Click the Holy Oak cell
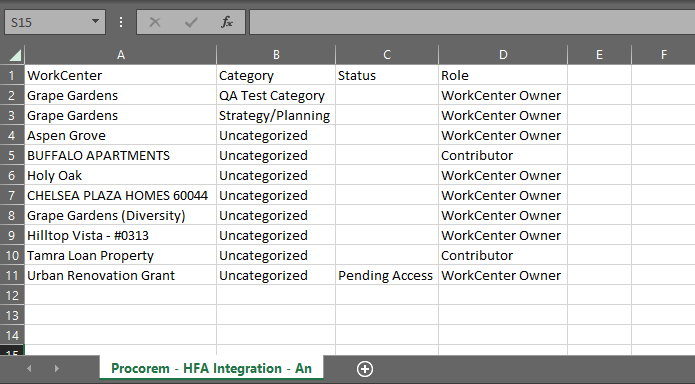Image resolution: width=695 pixels, height=384 pixels. pos(121,176)
